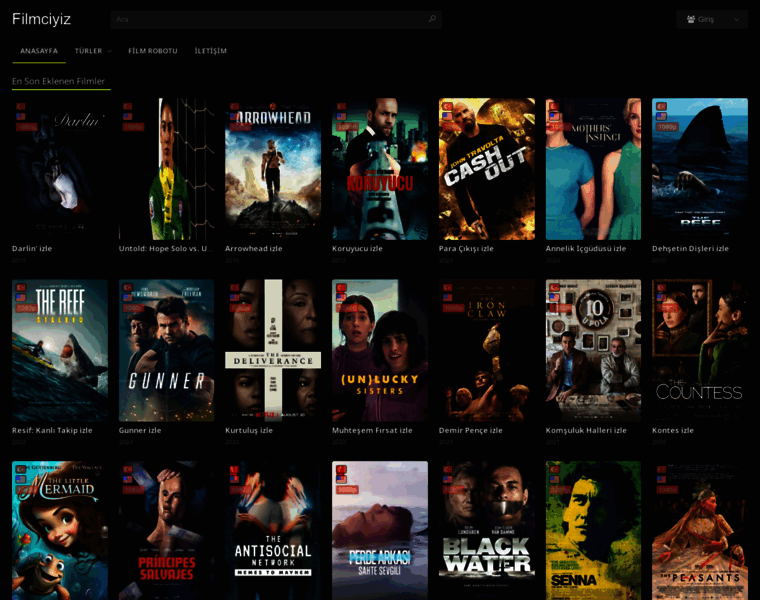The image size is (760, 600).
Task: Open the Perde Arkası Sahte Sevgili poster
Action: tap(380, 531)
